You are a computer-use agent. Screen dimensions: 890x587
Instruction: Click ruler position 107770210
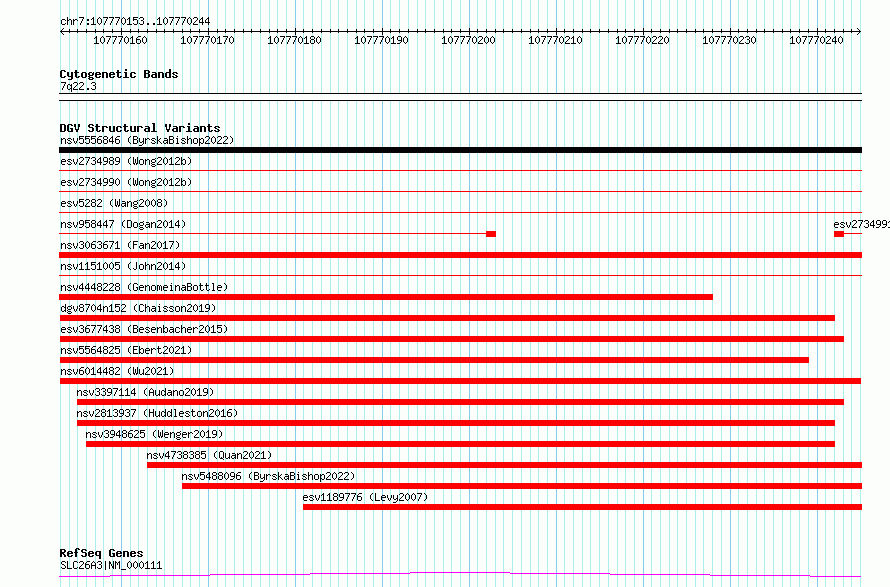point(555,40)
